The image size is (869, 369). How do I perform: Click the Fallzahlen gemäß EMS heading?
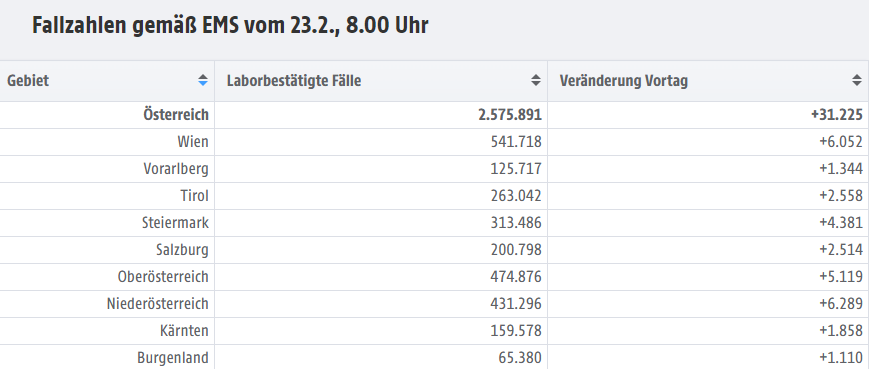230,26
